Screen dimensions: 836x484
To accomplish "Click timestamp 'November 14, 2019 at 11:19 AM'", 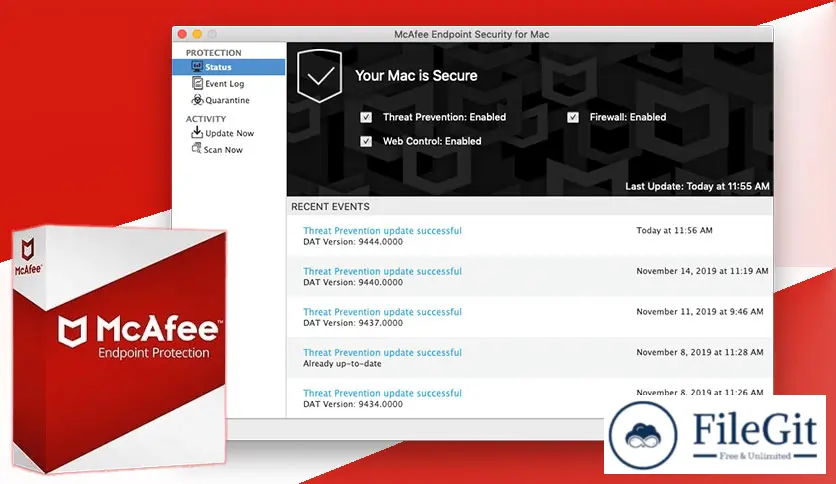I will (x=702, y=271).
